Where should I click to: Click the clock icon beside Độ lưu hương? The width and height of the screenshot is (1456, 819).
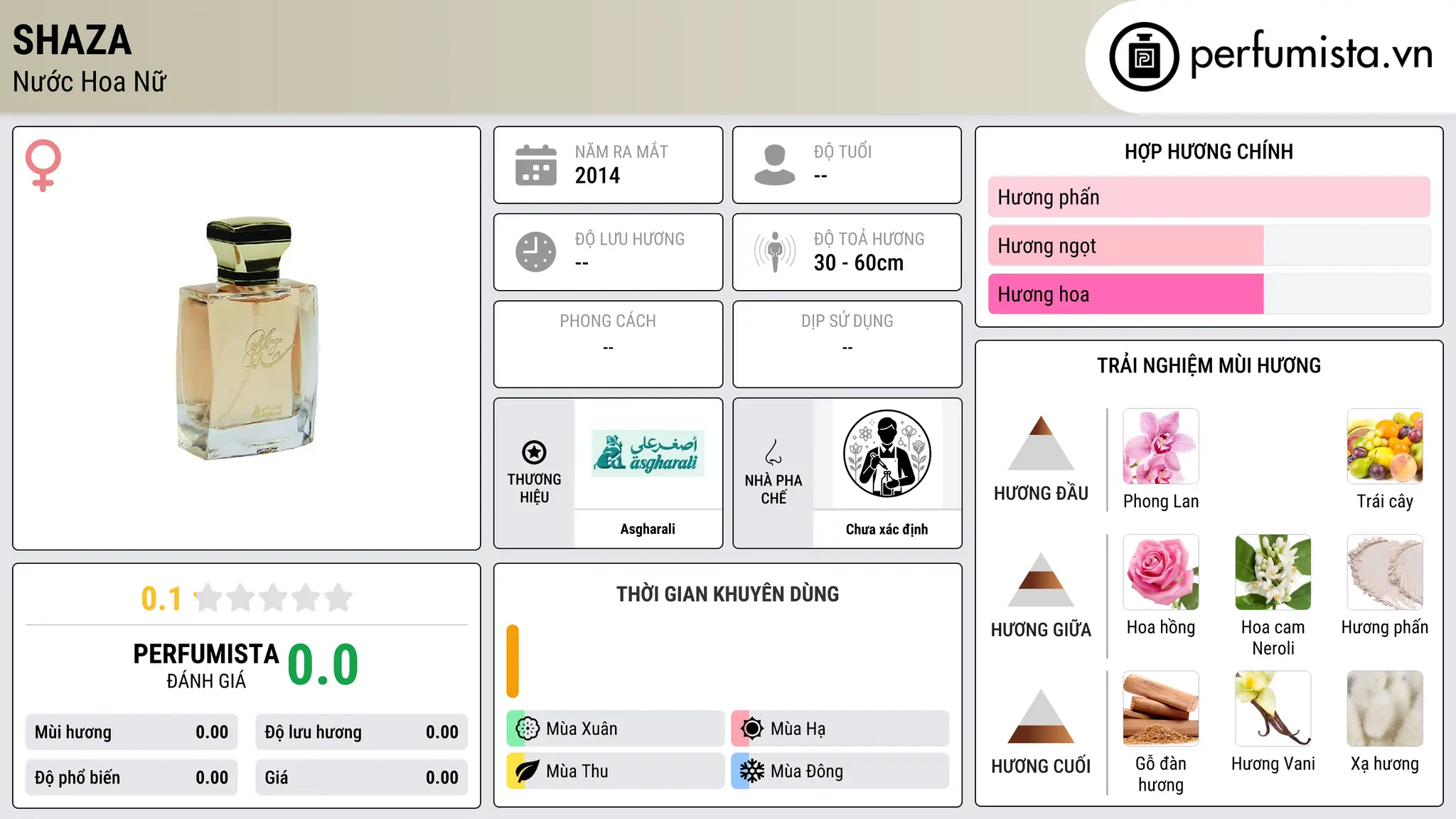point(536,252)
